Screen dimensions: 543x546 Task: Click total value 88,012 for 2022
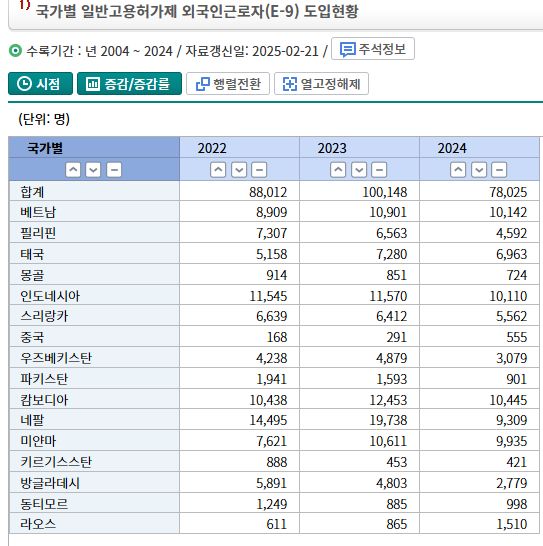[268, 192]
